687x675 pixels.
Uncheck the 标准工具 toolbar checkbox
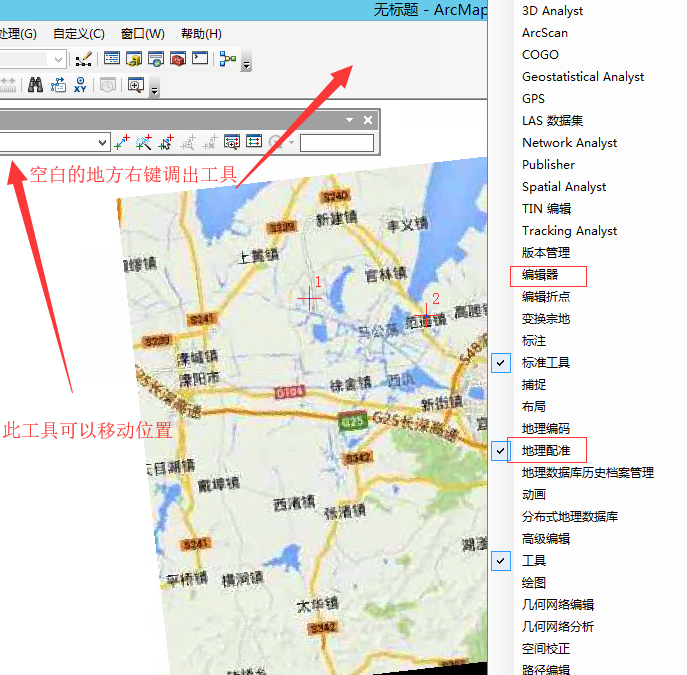tap(501, 363)
